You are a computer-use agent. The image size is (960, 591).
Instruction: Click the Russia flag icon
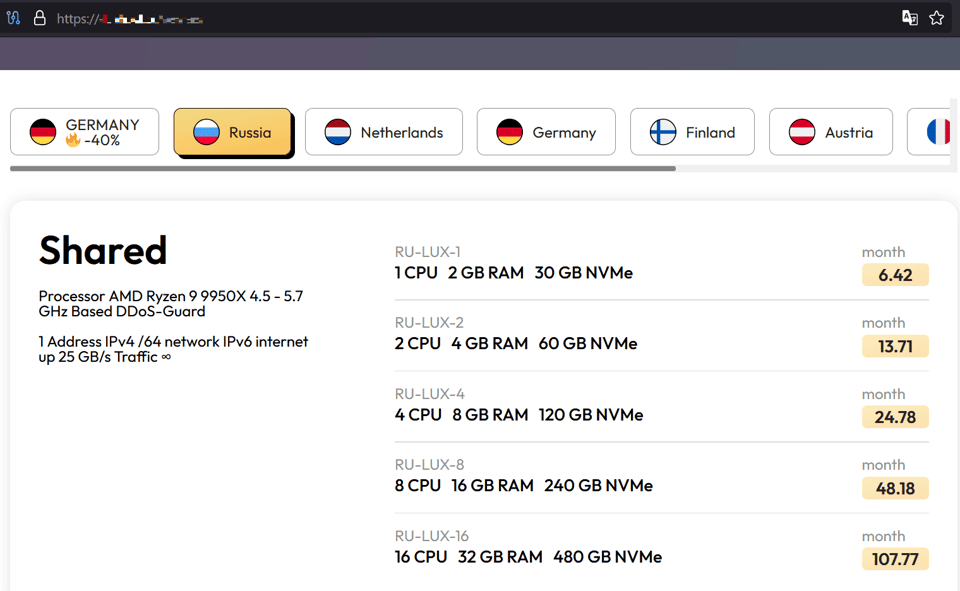click(206, 132)
